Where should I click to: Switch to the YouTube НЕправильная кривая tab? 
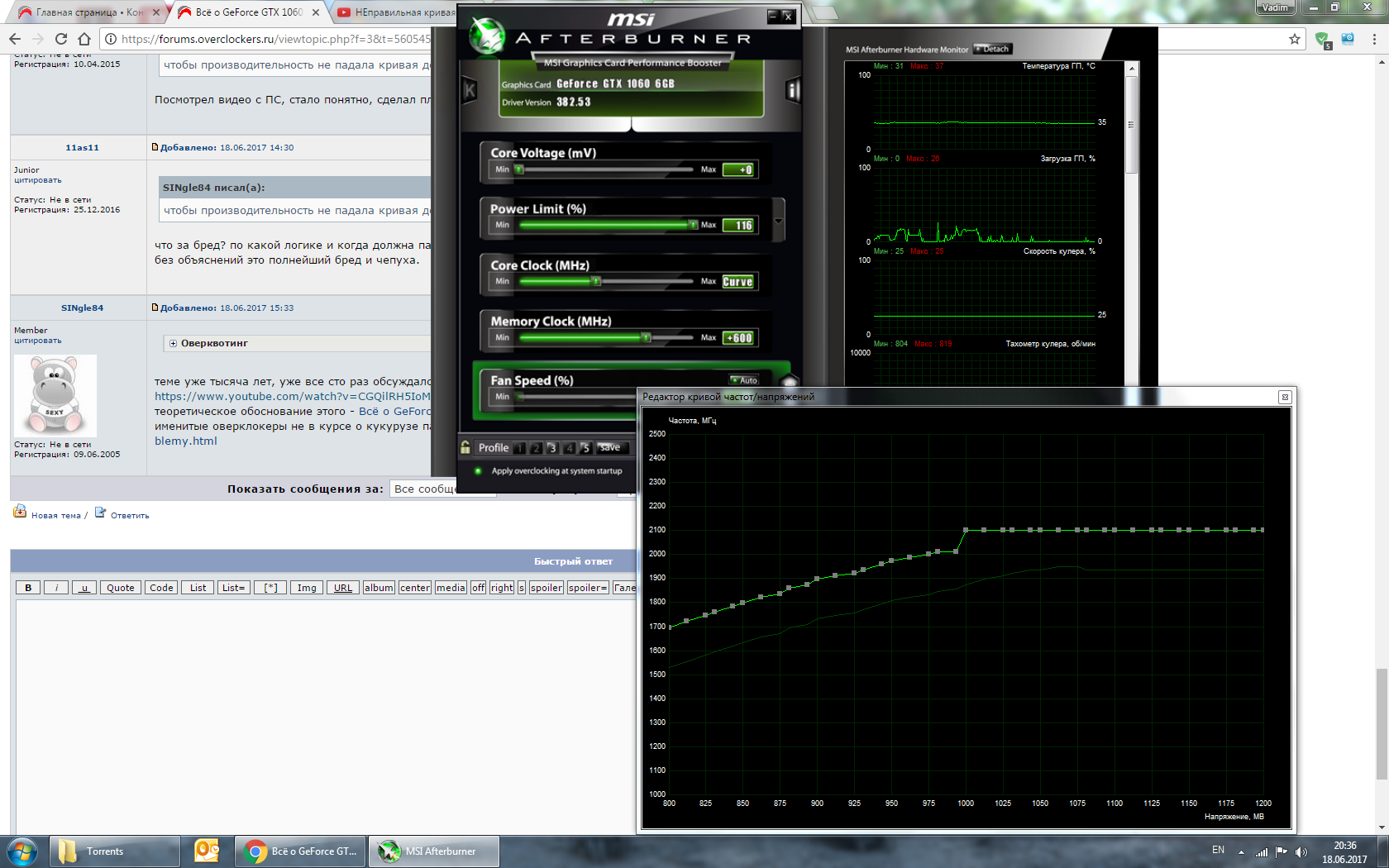coord(395,12)
